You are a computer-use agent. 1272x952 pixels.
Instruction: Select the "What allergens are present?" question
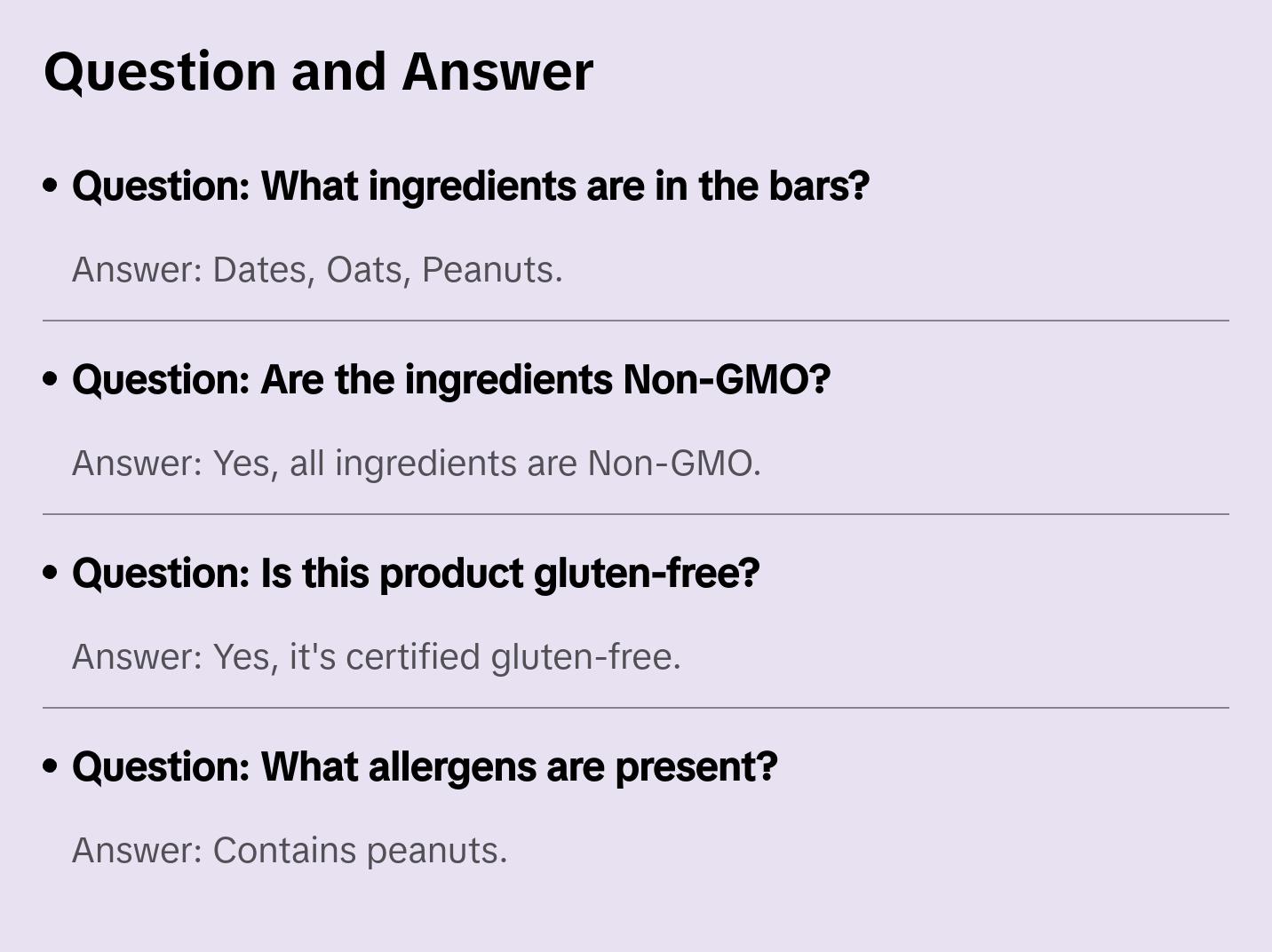[425, 766]
